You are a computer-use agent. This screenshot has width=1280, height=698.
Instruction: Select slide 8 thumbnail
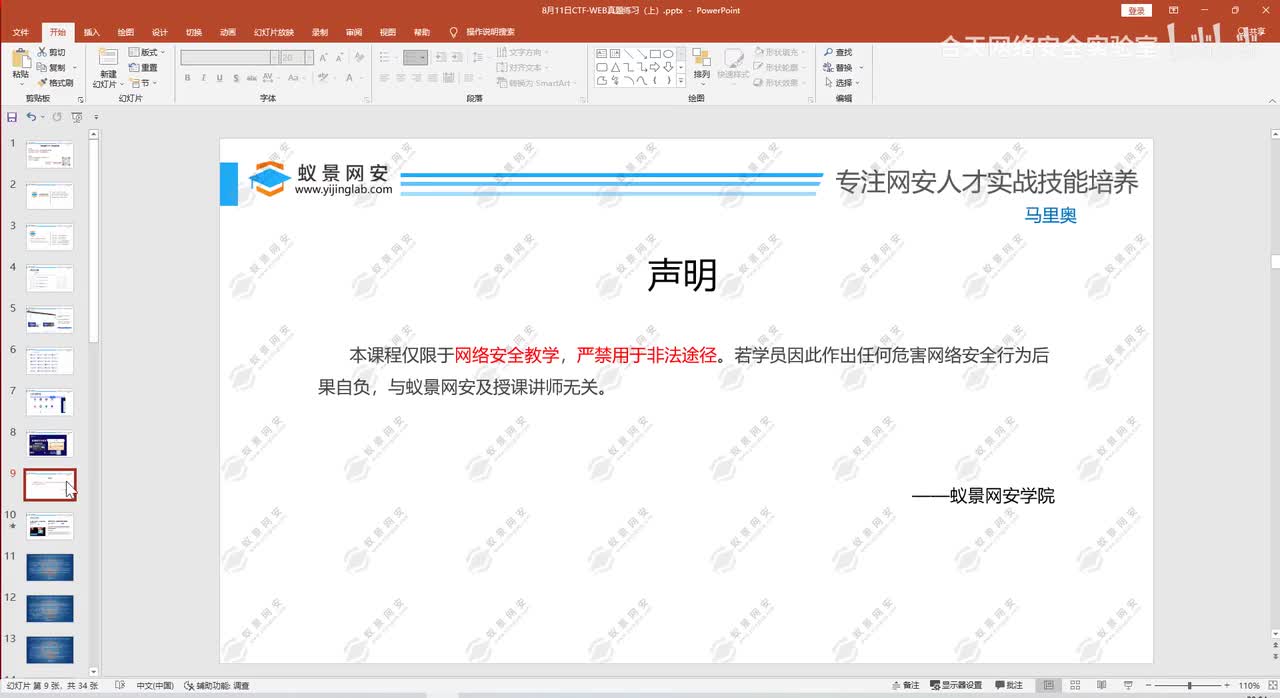tap(50, 444)
